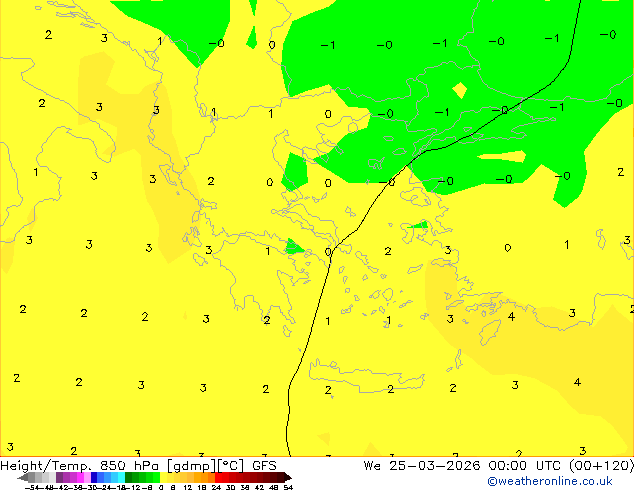Click the forecast offset '(00+120)' text
Image resolution: width=634 pixels, height=490 pixels.
click(602, 466)
